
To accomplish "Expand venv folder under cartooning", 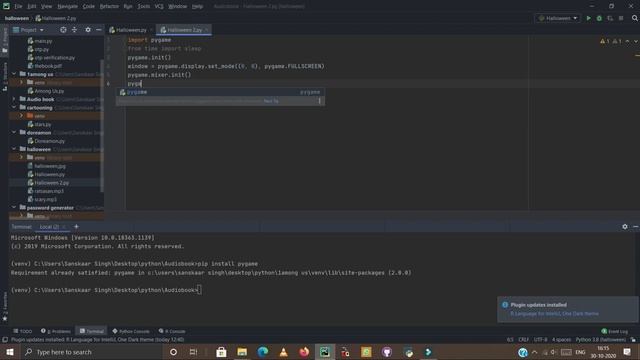I will coord(22,116).
